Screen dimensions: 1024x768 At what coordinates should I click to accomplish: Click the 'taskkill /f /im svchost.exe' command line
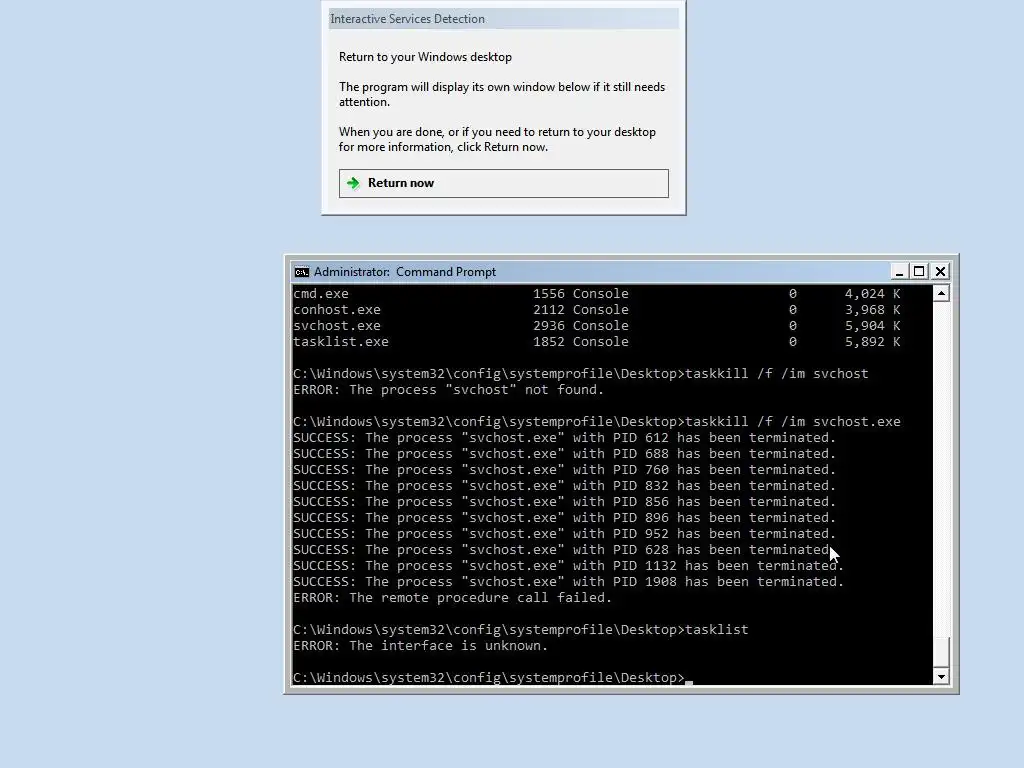click(597, 422)
